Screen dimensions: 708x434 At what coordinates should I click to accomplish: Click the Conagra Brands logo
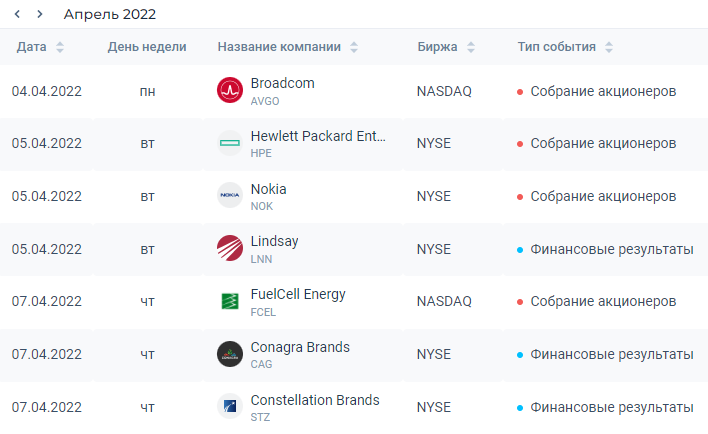pyautogui.click(x=230, y=354)
